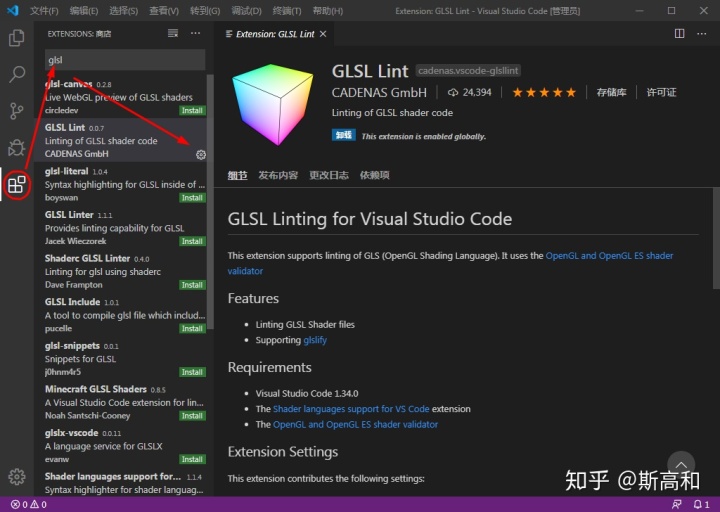Open the Manage gear at sidebar bottom
The width and height of the screenshot is (720, 512).
click(x=17, y=477)
